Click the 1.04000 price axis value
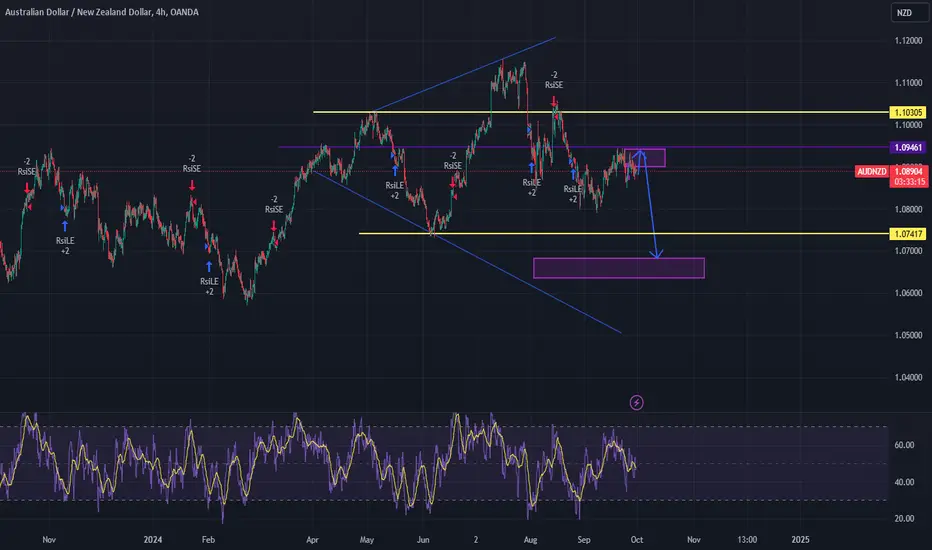 click(908, 378)
